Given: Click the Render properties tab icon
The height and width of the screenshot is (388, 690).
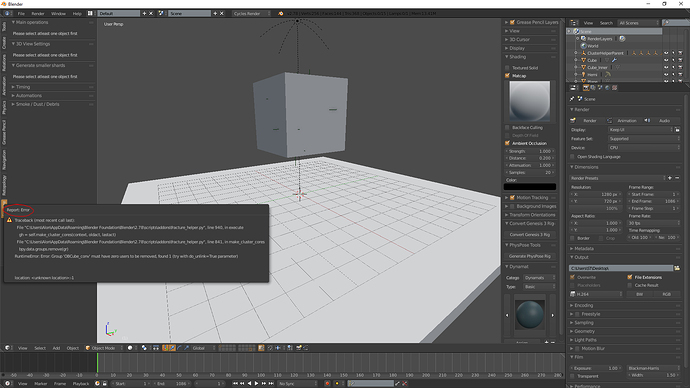Looking at the screenshot, I should (x=586, y=88).
